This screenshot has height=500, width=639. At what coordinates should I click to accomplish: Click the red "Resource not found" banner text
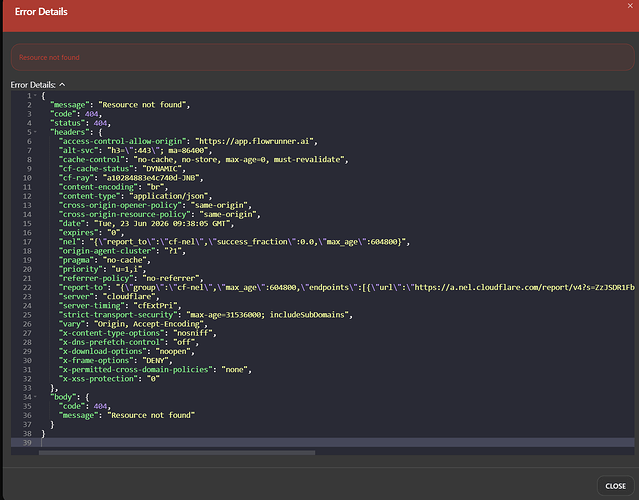pos(49,57)
